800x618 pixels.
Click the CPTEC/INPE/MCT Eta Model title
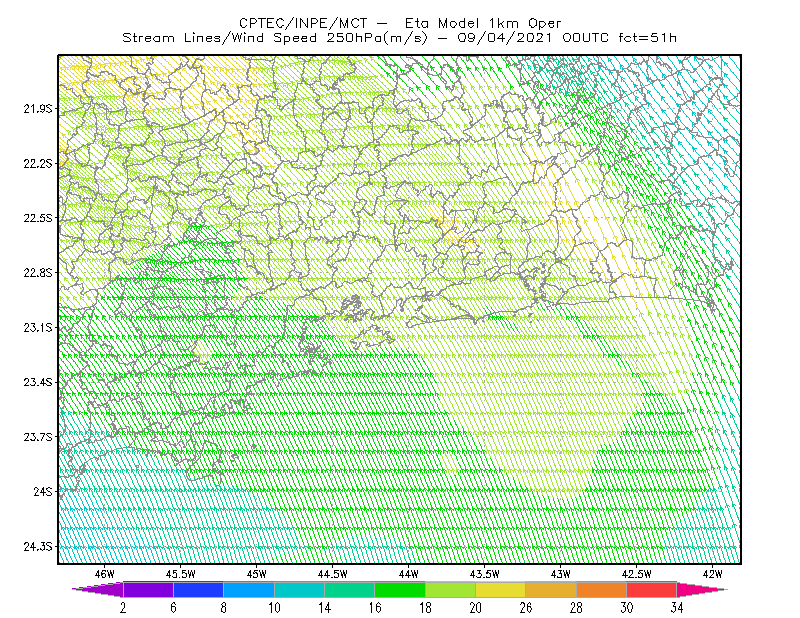(x=401, y=23)
